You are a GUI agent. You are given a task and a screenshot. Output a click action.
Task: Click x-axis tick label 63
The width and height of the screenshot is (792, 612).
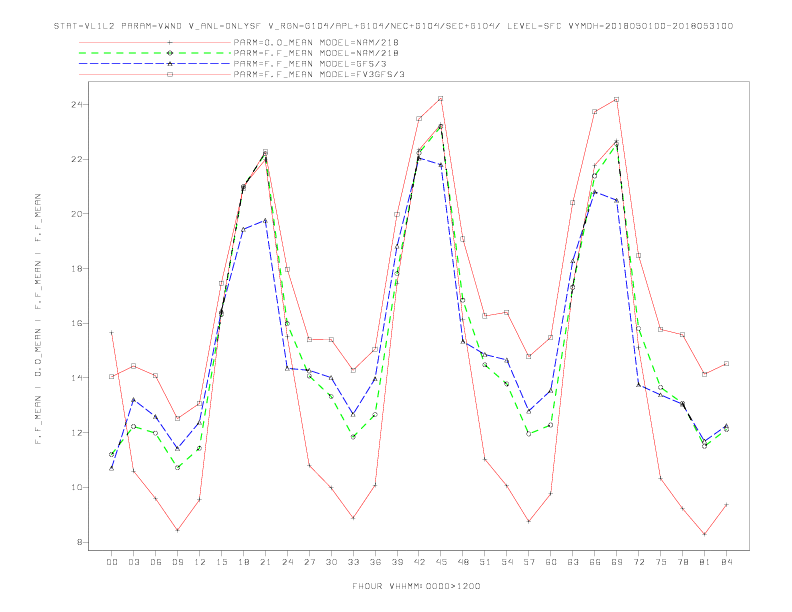coord(573,562)
